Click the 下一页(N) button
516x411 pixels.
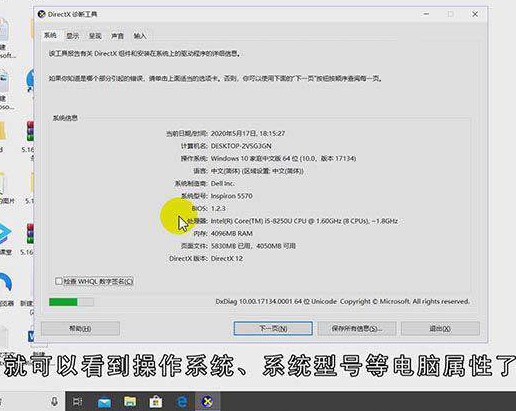pyautogui.click(x=273, y=329)
